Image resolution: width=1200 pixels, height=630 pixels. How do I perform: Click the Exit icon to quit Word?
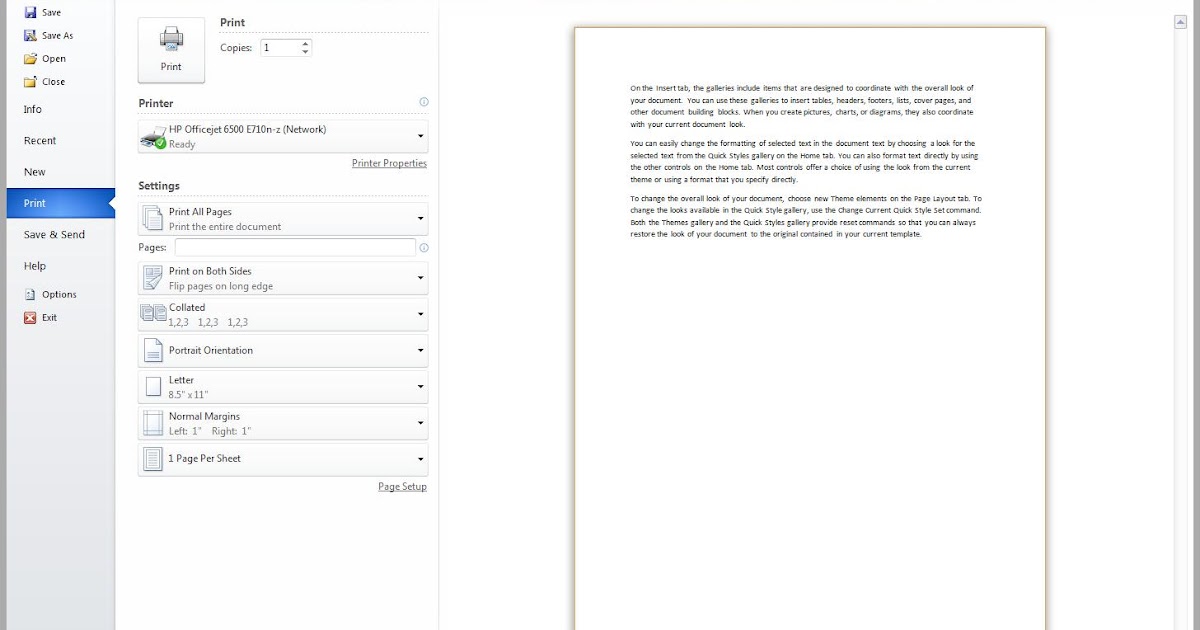coord(29,317)
